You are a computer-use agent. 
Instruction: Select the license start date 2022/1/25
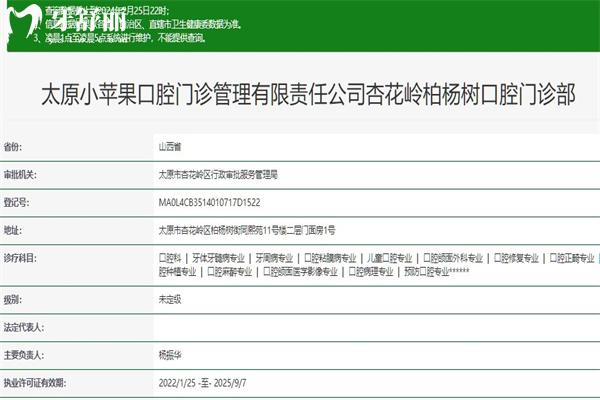point(177,383)
